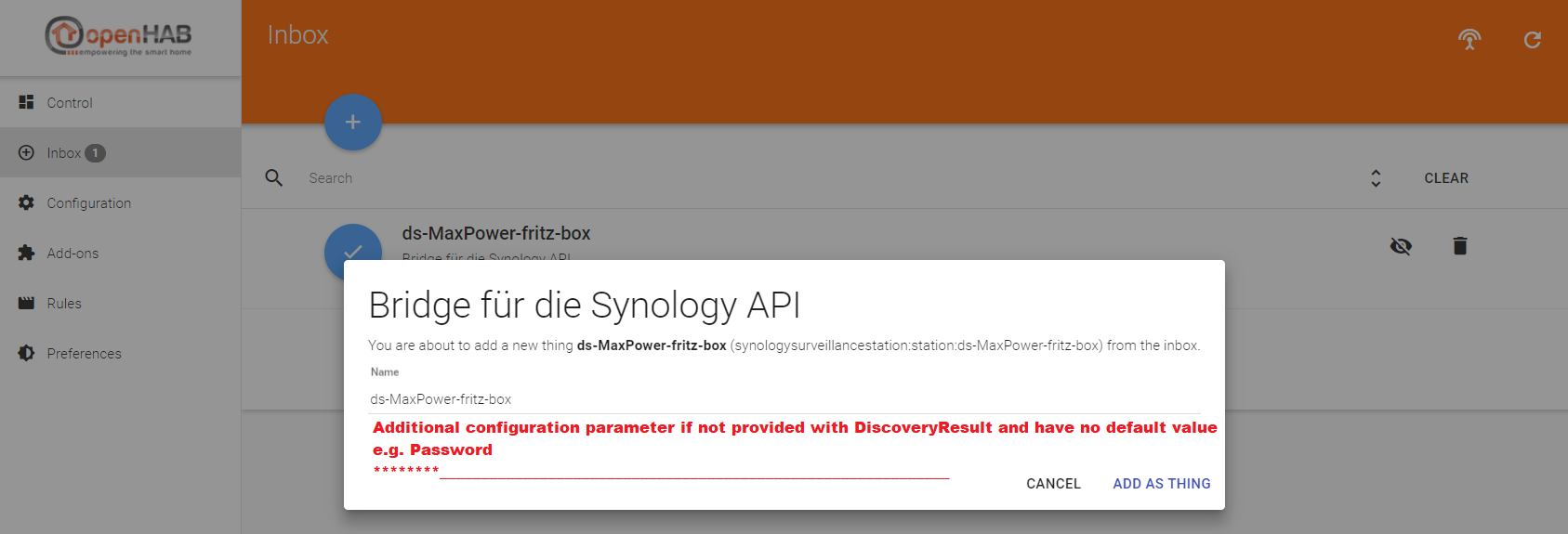Viewport: 1568px width, 534px height.
Task: Start binding discovery scan icon
Action: pos(1469,39)
